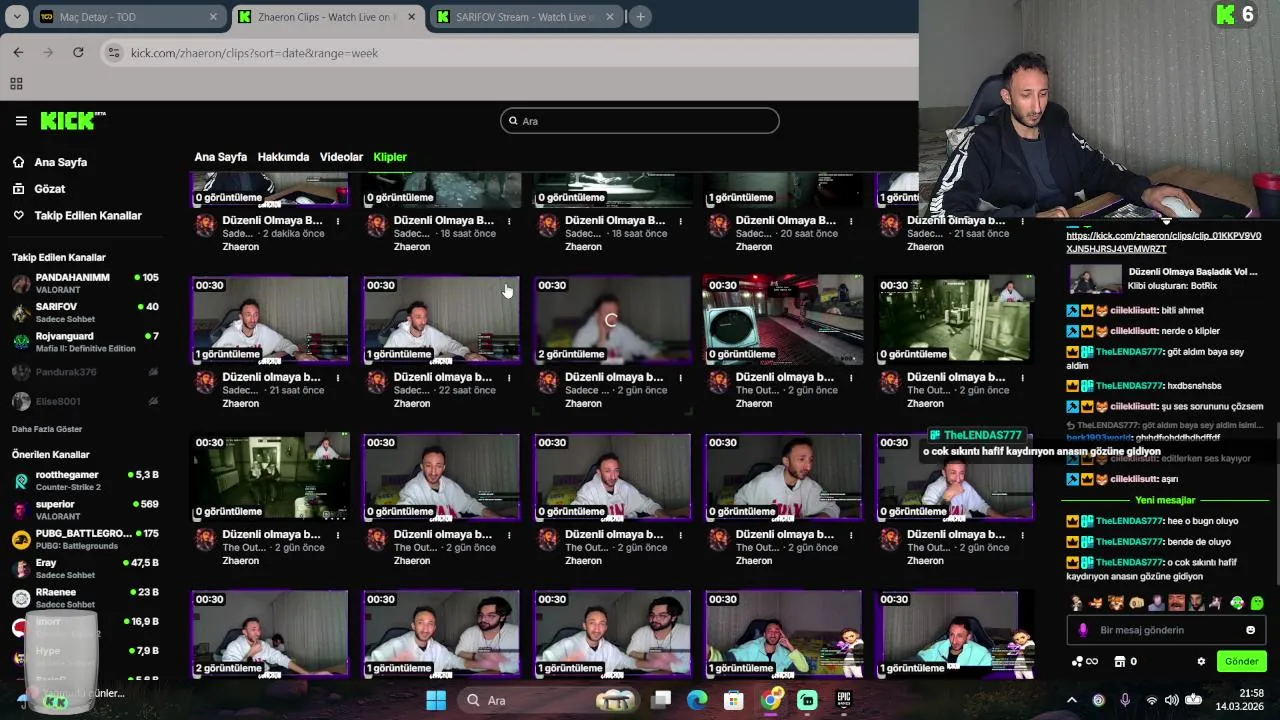Open the Hakkımda channel tab
The image size is (1280, 720).
283,157
